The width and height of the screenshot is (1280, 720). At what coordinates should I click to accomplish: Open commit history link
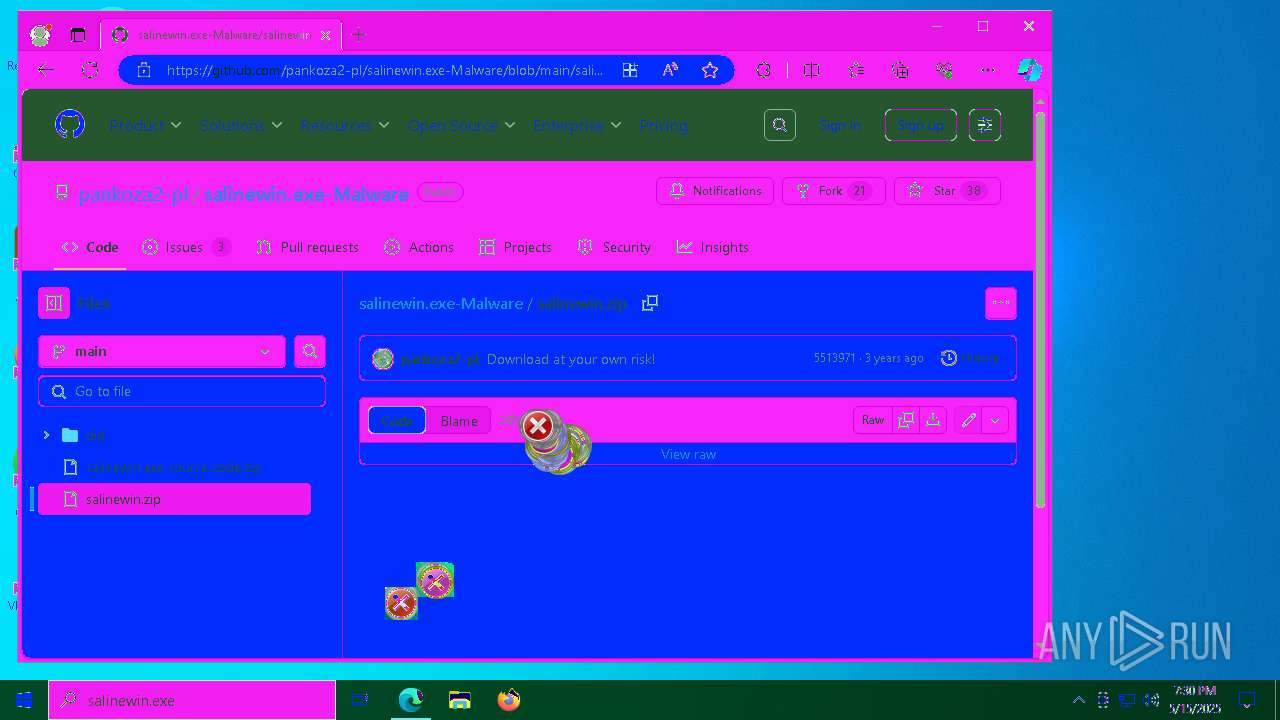(970, 358)
